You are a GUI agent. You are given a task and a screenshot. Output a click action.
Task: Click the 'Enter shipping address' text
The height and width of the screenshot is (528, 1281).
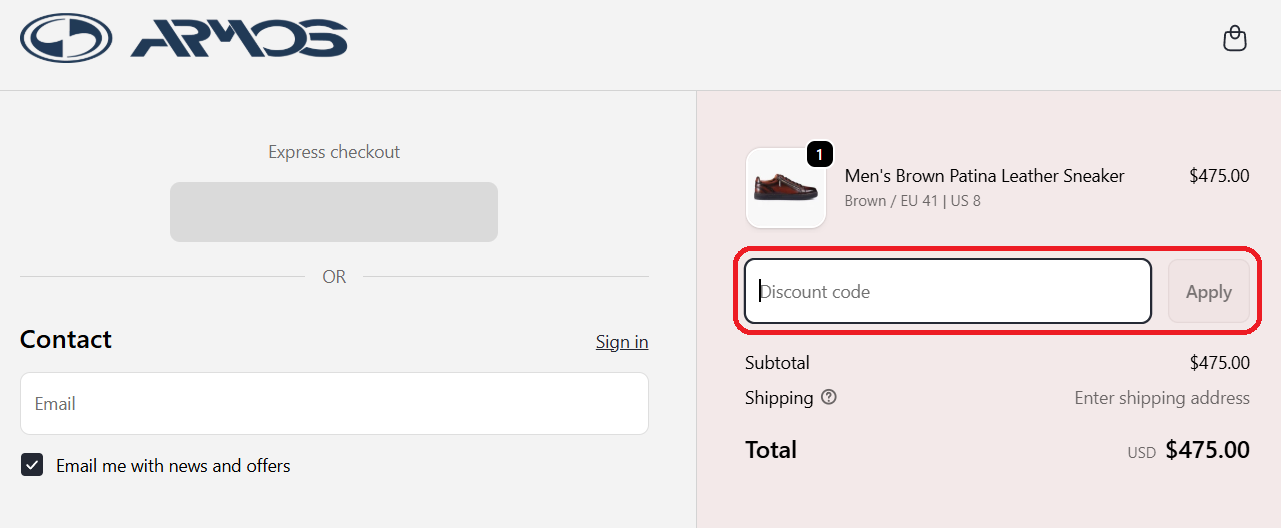pos(1161,398)
